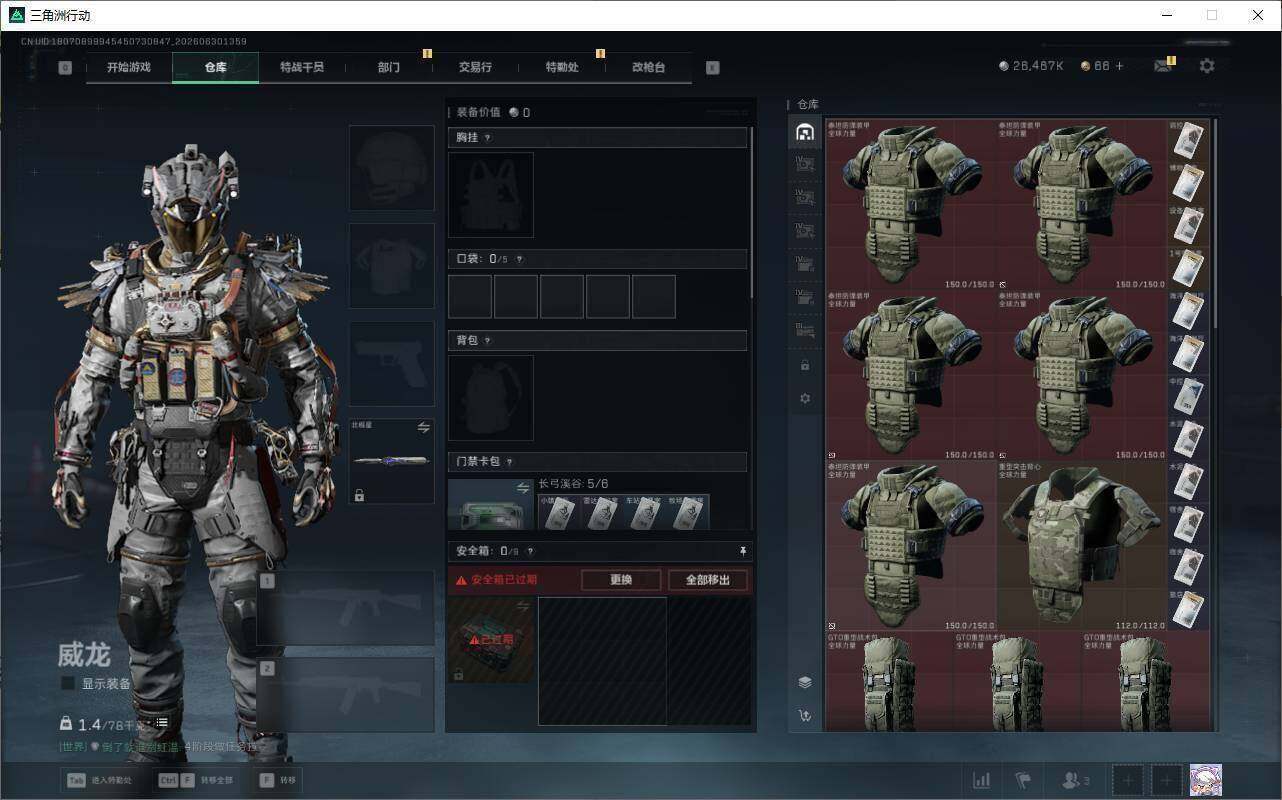Select the 重型突击背心 armor in warehouse
The height and width of the screenshot is (800, 1282).
(x=1082, y=545)
